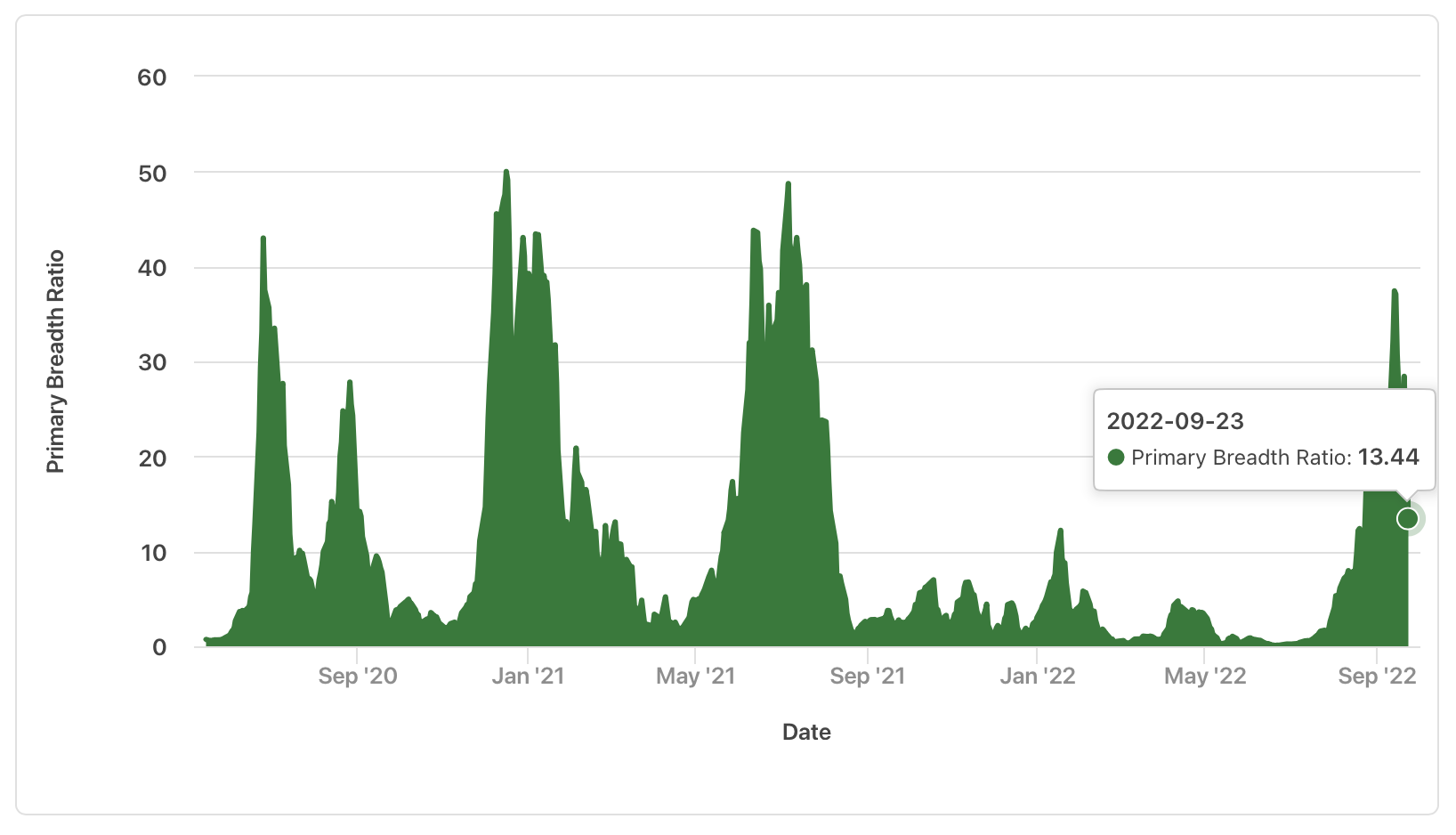Image resolution: width=1456 pixels, height=835 pixels.
Task: Click the Jan '22 x-axis label
Action: tap(1038, 676)
